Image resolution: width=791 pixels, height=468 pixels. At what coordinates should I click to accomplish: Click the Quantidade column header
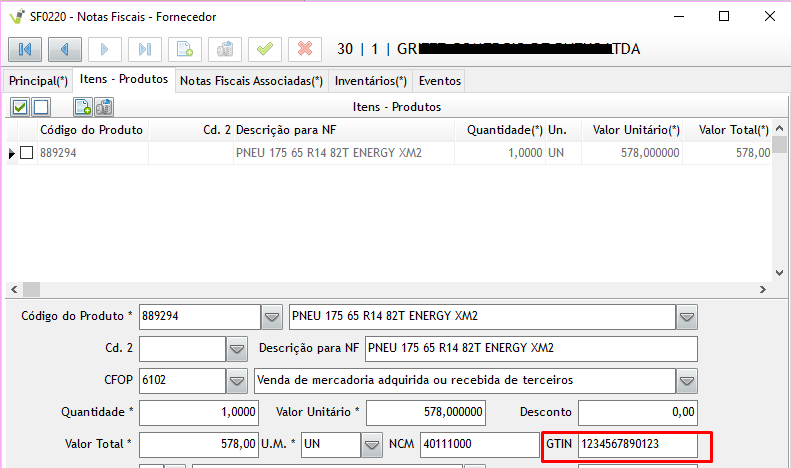coord(504,130)
